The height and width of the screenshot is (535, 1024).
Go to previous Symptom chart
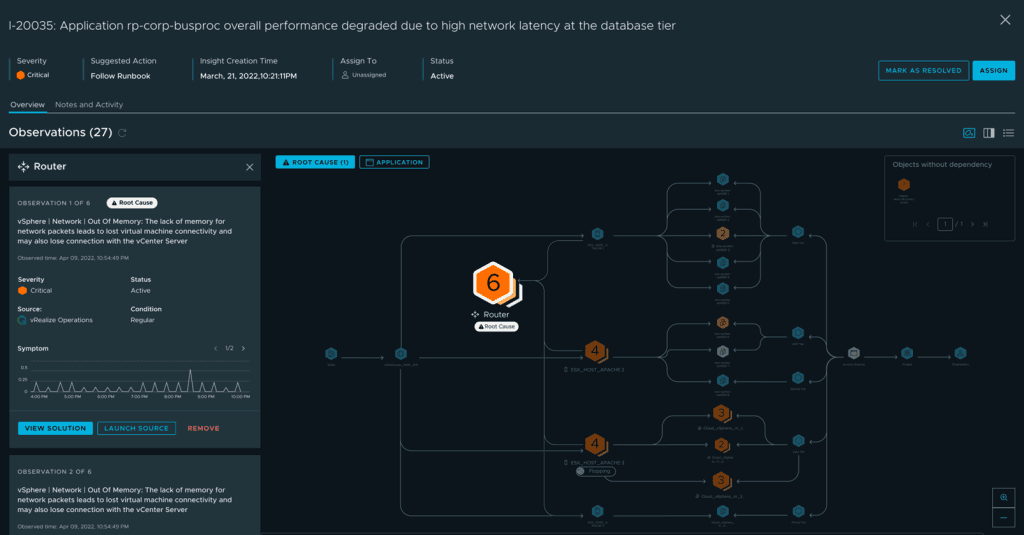pyautogui.click(x=216, y=348)
